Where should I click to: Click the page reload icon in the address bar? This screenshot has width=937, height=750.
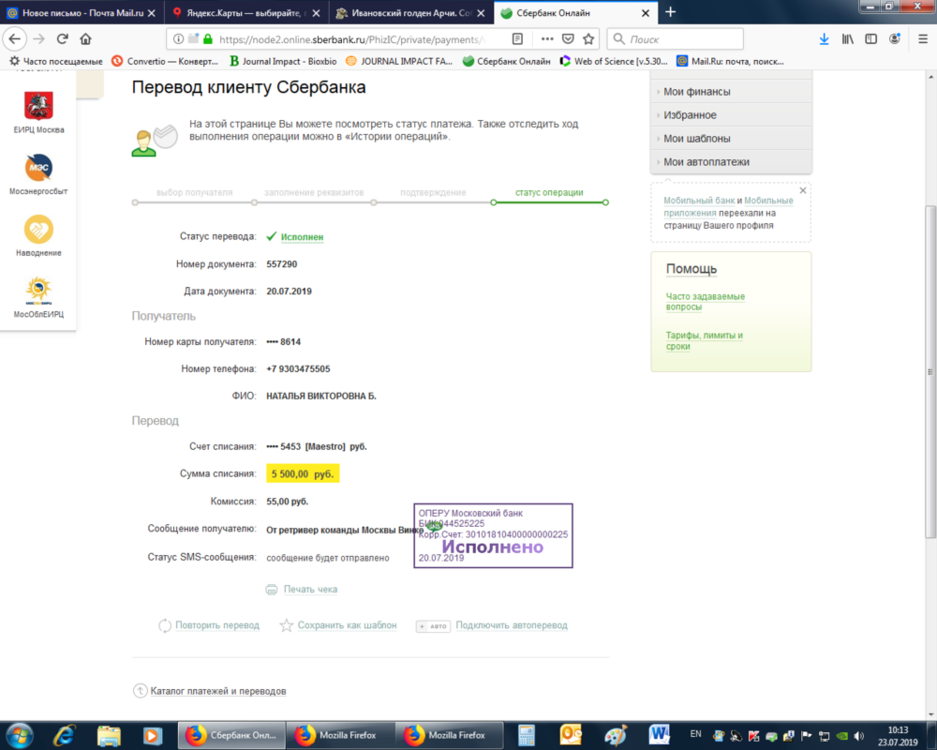(63, 38)
